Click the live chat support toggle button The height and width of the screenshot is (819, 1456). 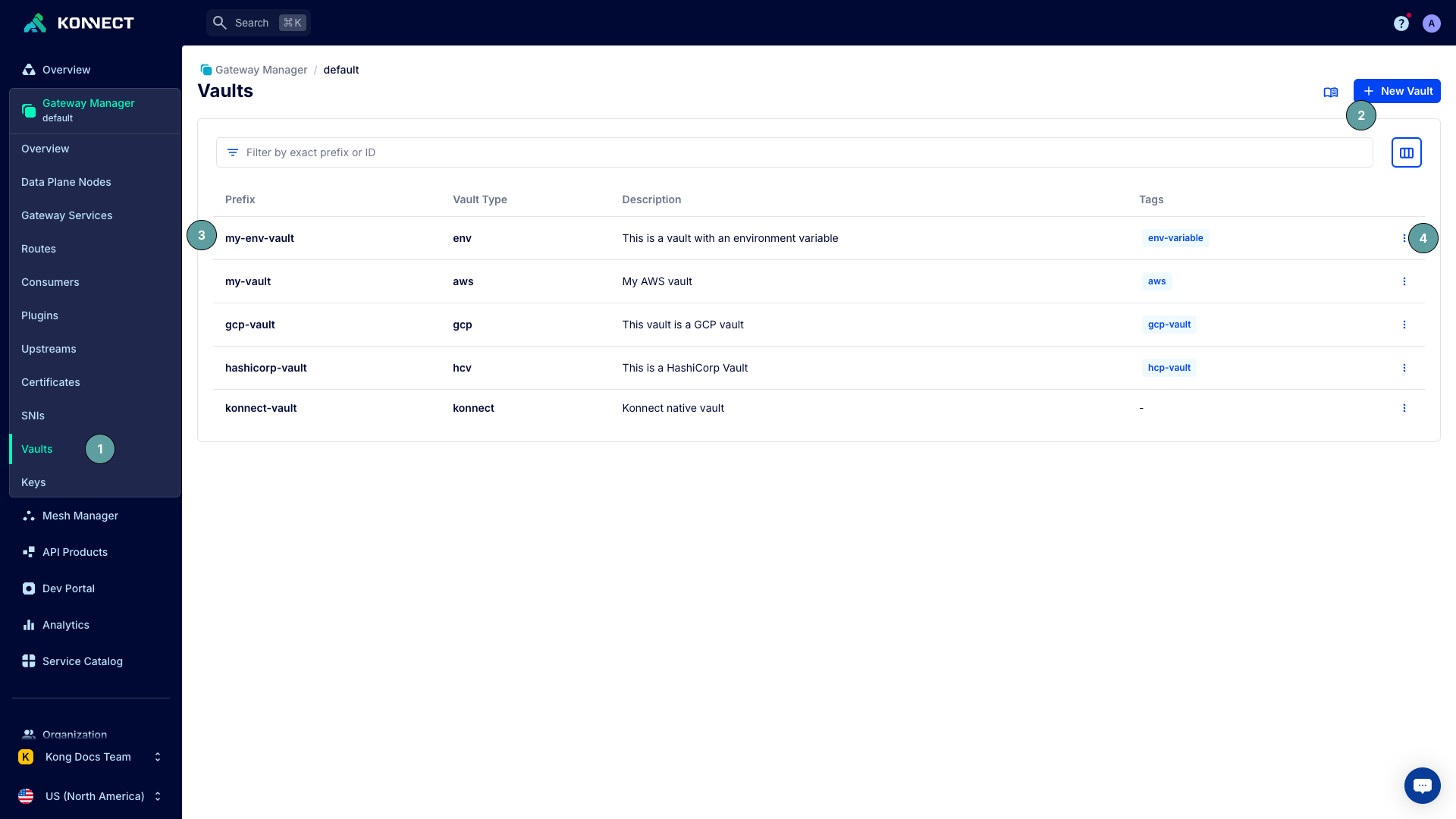tap(1422, 785)
